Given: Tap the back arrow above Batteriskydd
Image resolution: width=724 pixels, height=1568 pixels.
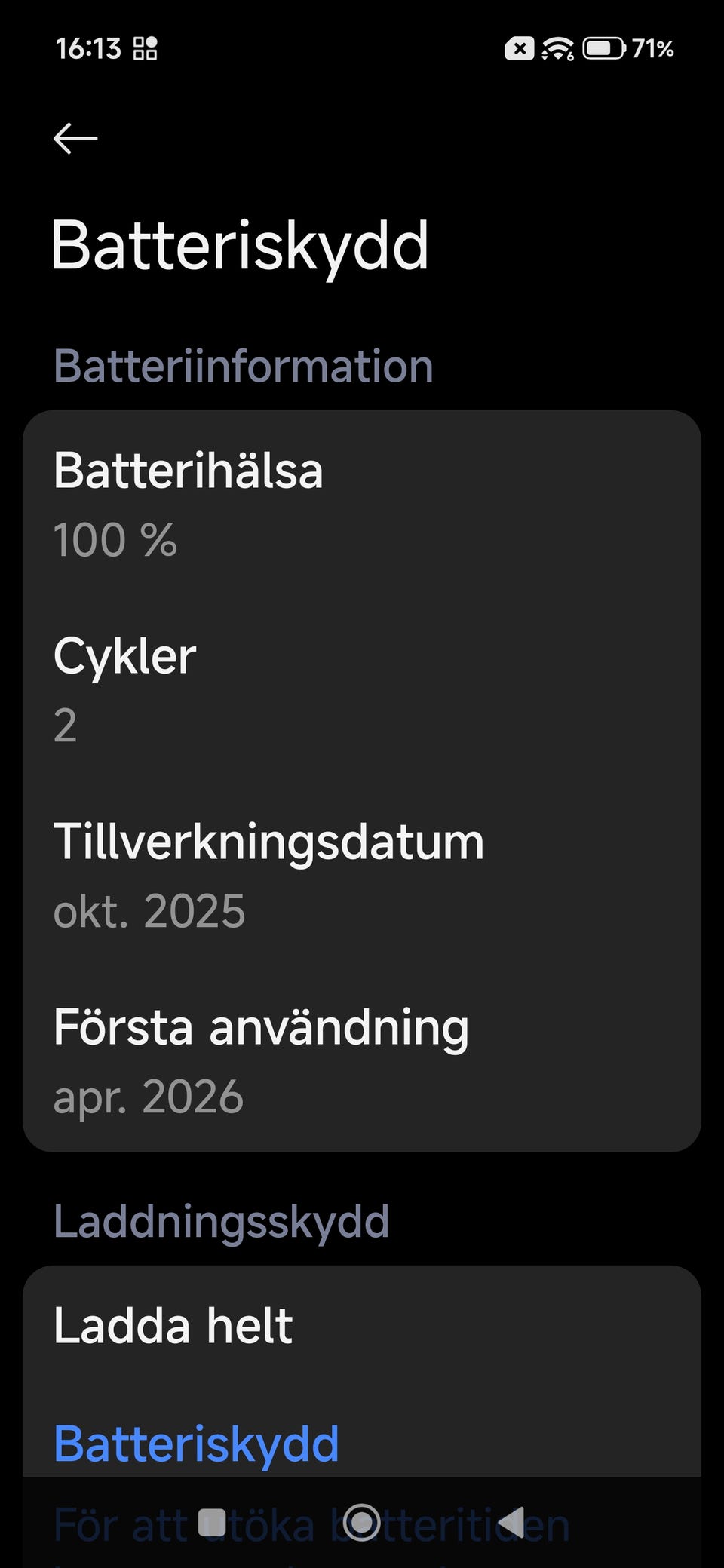Looking at the screenshot, I should [x=75, y=139].
